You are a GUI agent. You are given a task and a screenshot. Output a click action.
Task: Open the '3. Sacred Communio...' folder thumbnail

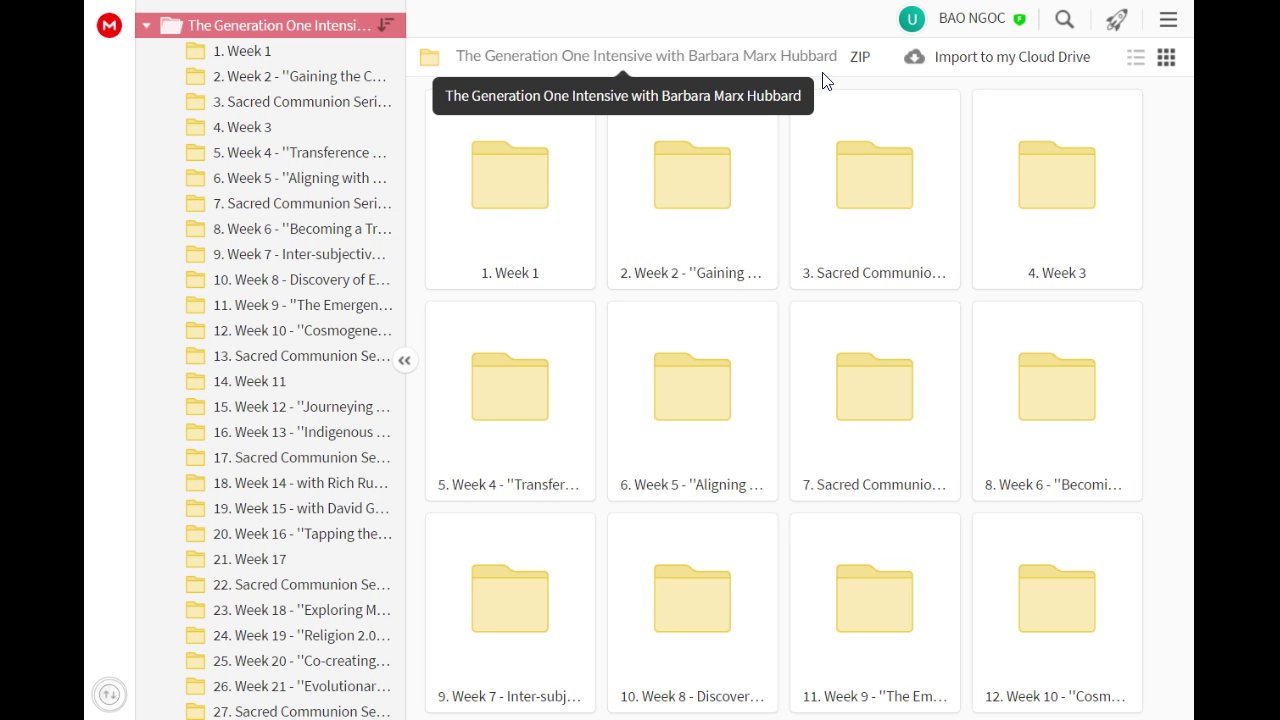coord(875,189)
